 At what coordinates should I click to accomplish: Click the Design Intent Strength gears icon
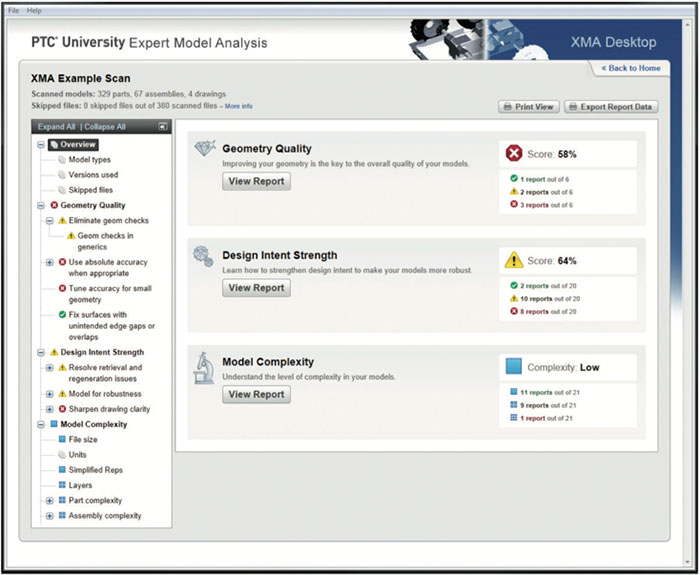(x=203, y=256)
